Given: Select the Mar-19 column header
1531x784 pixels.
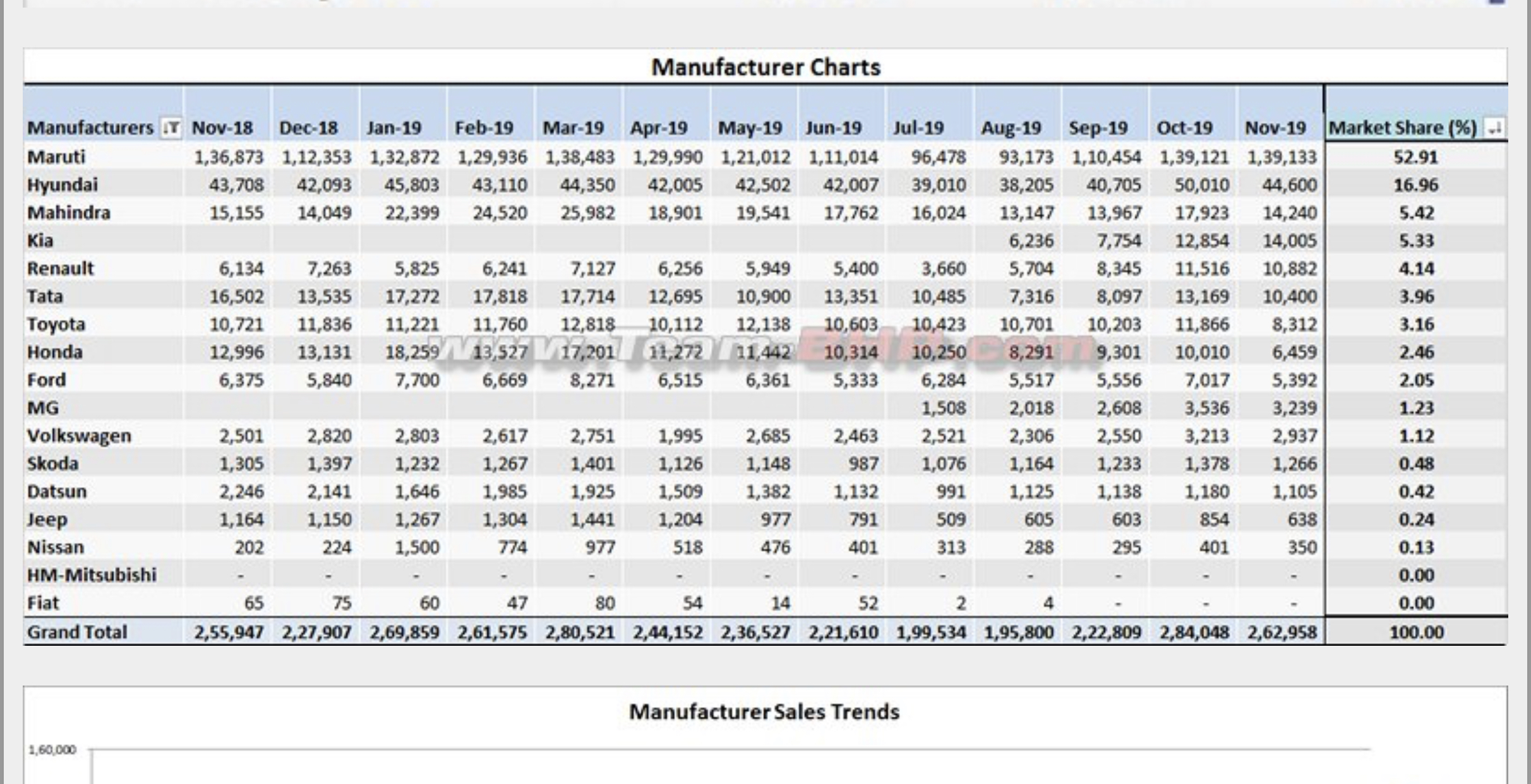Looking at the screenshot, I should (x=573, y=128).
